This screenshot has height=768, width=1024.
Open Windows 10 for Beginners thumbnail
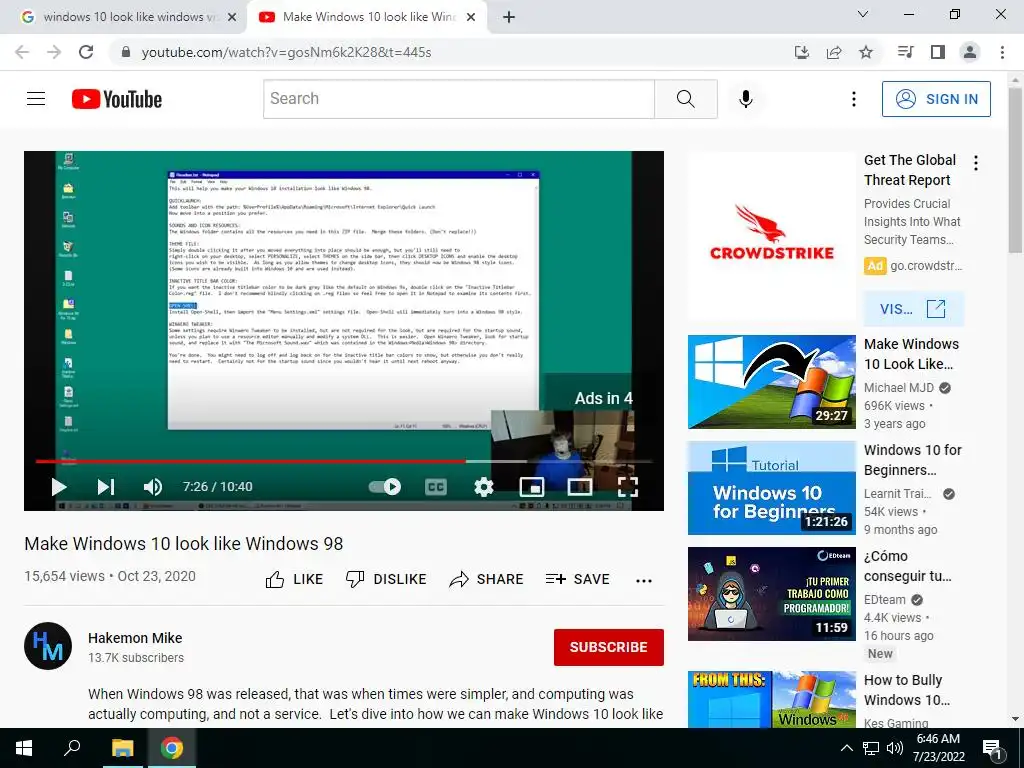(x=771, y=488)
